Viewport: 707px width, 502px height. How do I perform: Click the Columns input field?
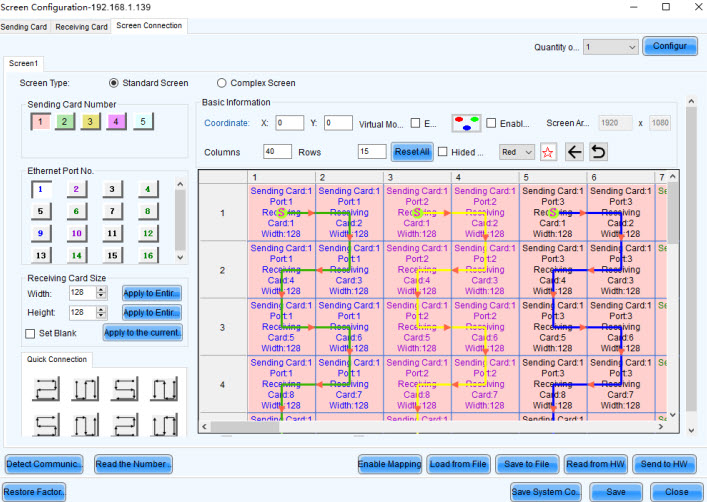pyautogui.click(x=277, y=152)
